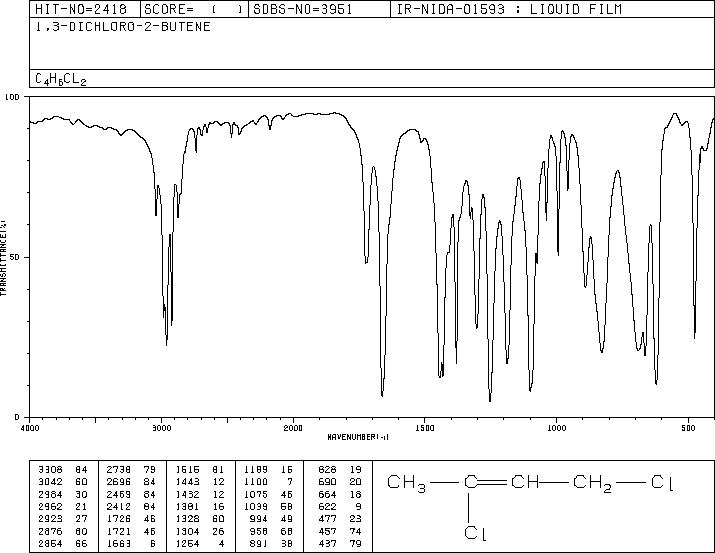715x553 pixels.
Task: Click the SCORE field in header
Action: click(194, 9)
